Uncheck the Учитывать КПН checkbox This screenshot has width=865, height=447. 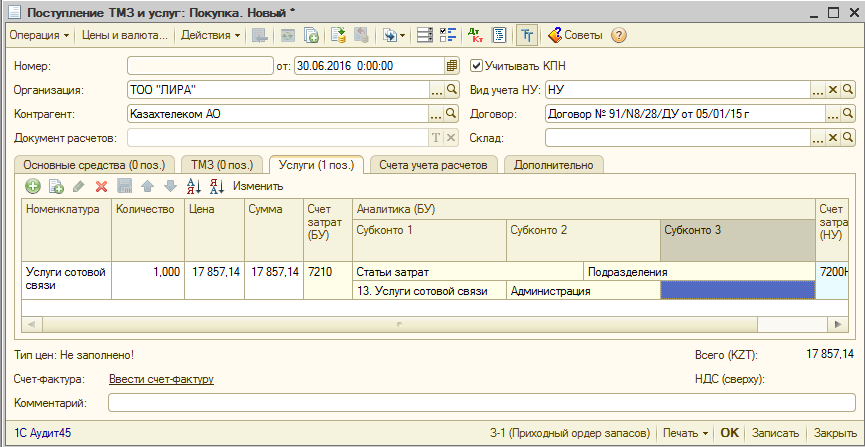pyautogui.click(x=476, y=66)
